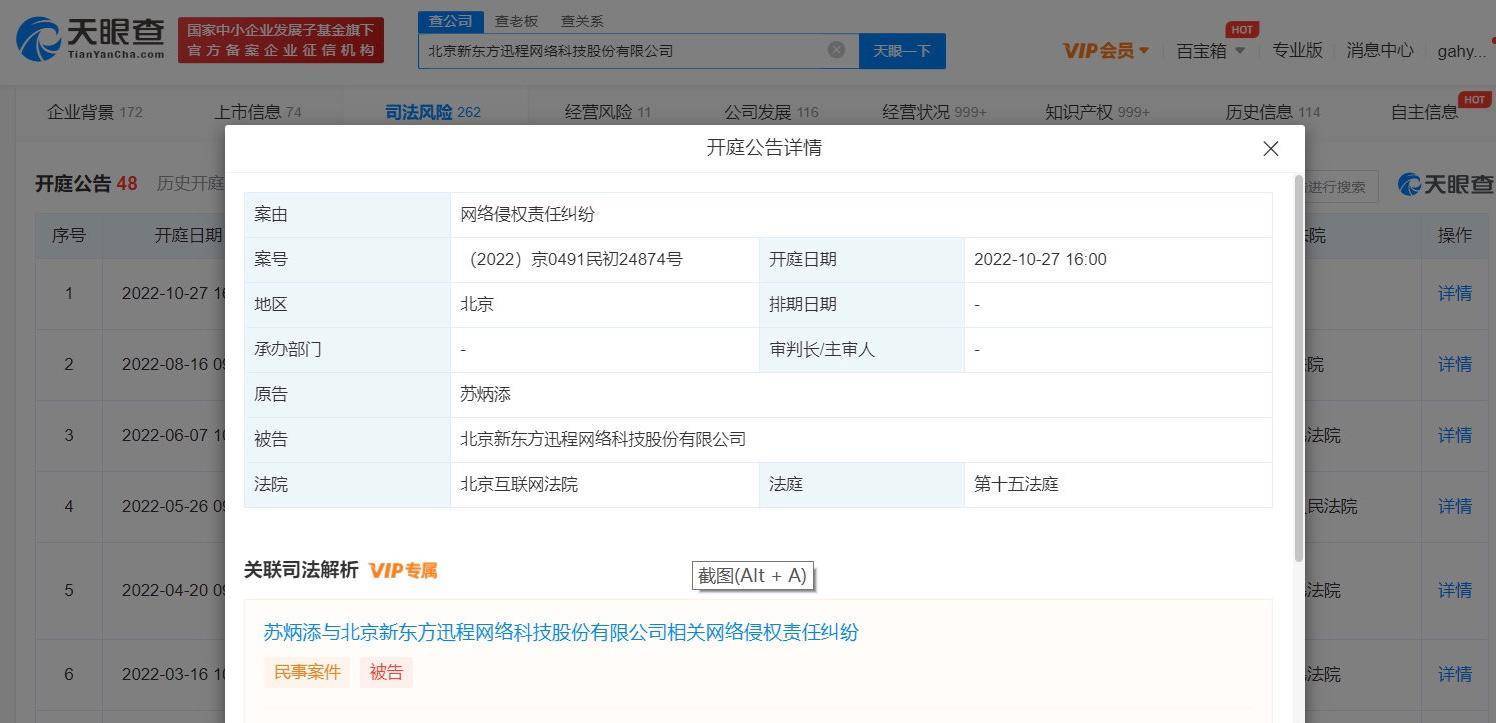Click the 天眼一下 search button
The image size is (1496, 723).
pos(902,51)
